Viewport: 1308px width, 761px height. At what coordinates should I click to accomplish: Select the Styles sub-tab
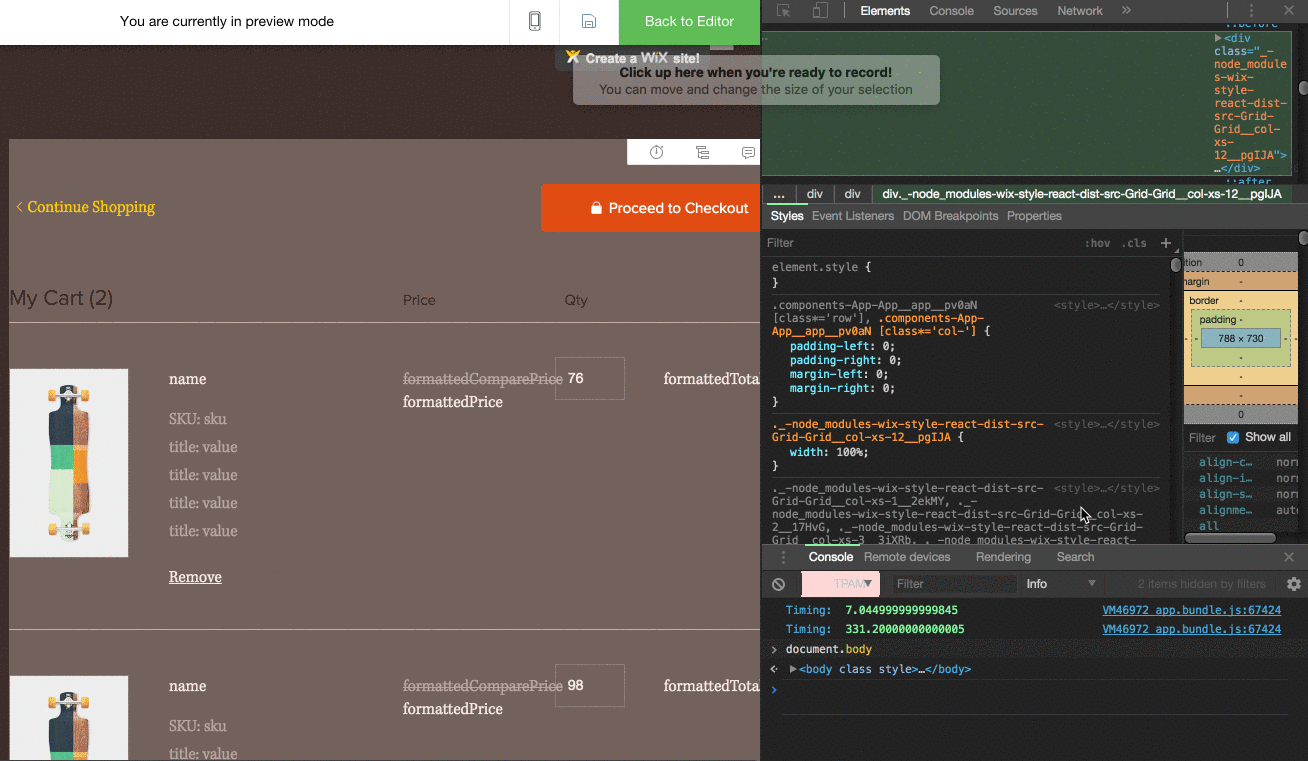(x=787, y=216)
